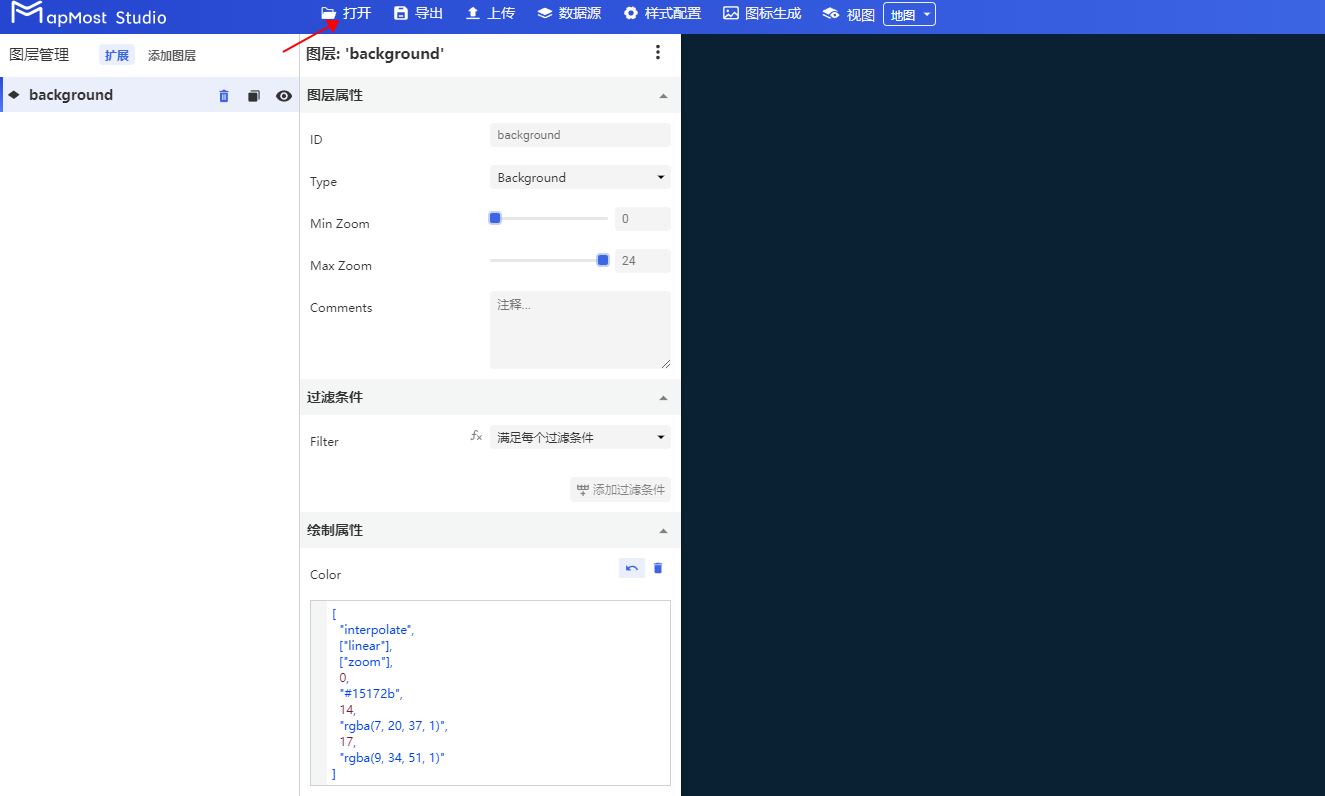1325x796 pixels.
Task: Click the layer type diamond icon beside background
Action: 14,95
